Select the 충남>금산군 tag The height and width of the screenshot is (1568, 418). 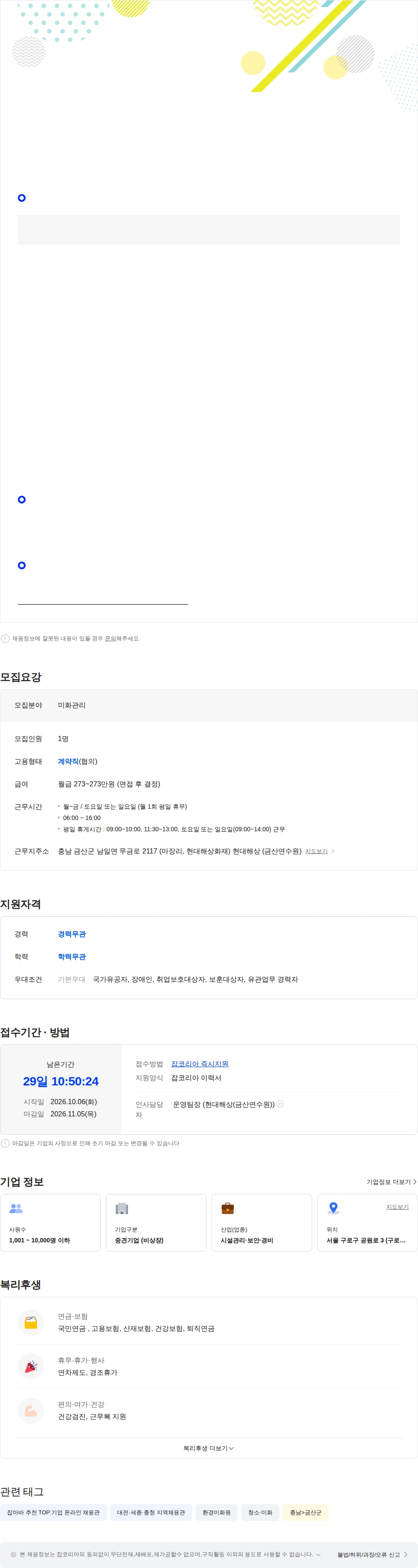[306, 1512]
